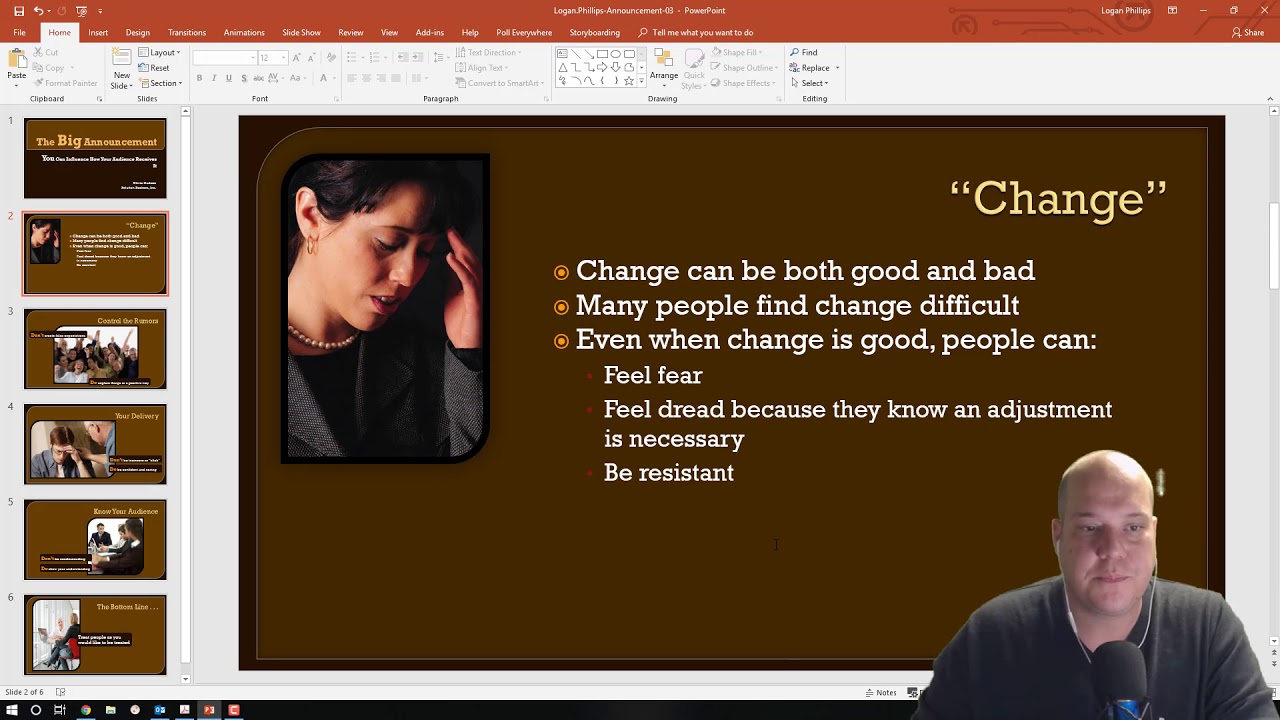Click the Find magnifier command
The image size is (1280, 720).
coord(803,52)
